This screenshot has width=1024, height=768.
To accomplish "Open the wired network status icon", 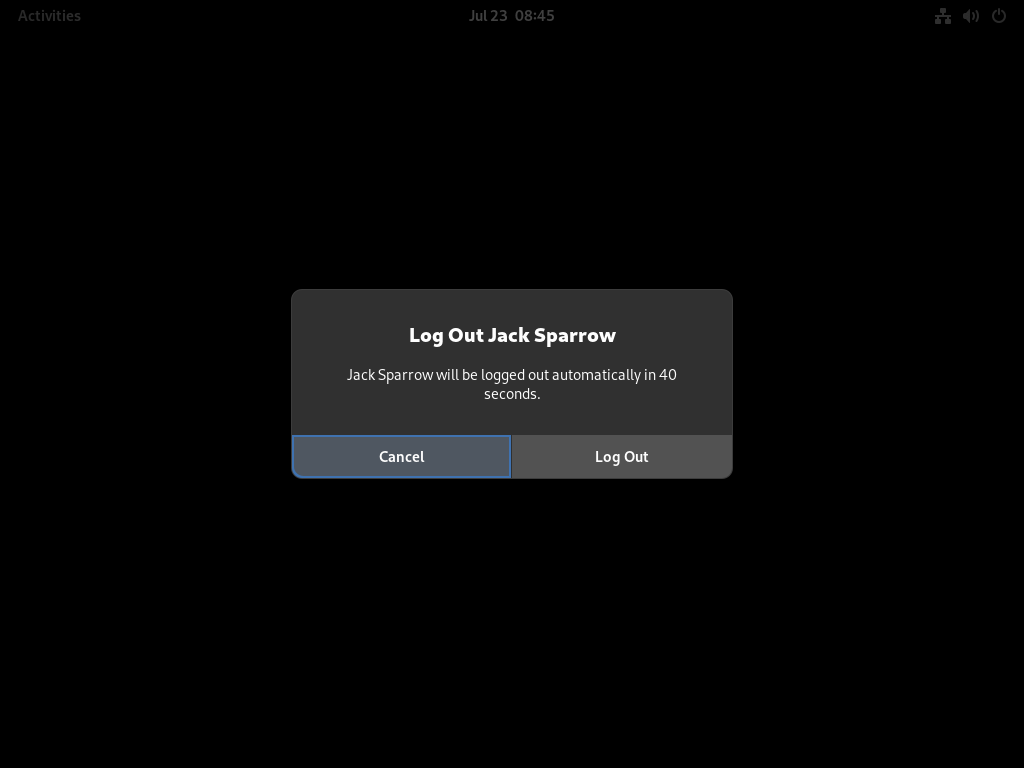I will [x=942, y=16].
